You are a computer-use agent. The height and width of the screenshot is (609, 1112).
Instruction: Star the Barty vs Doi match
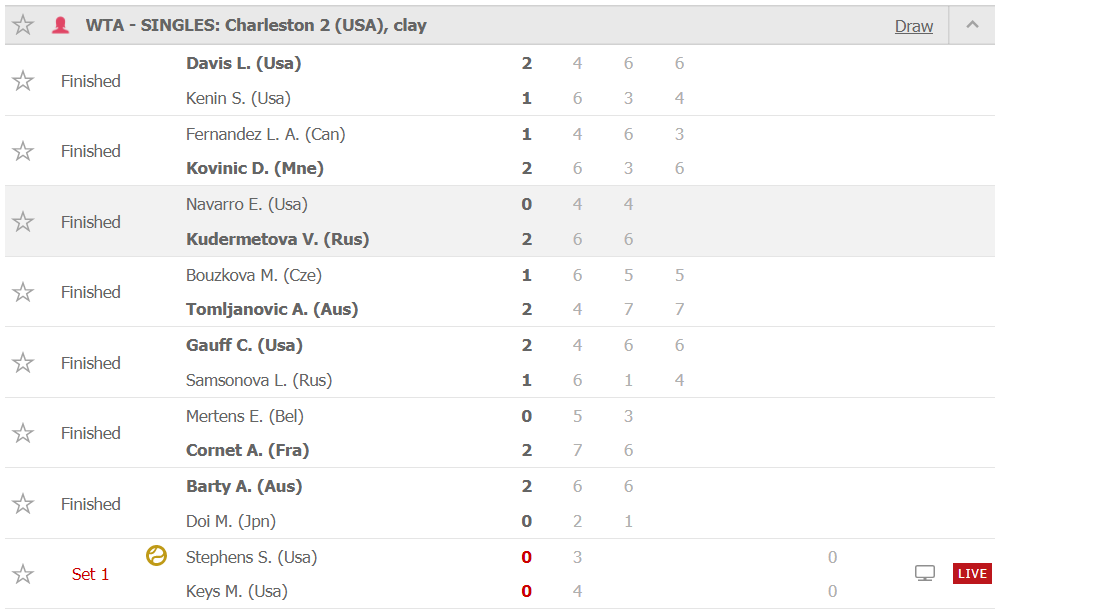23,504
